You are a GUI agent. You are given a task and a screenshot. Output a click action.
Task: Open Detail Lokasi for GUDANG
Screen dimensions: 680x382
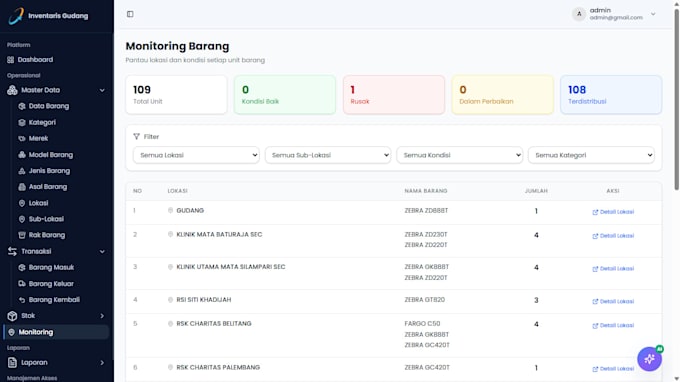(613, 212)
